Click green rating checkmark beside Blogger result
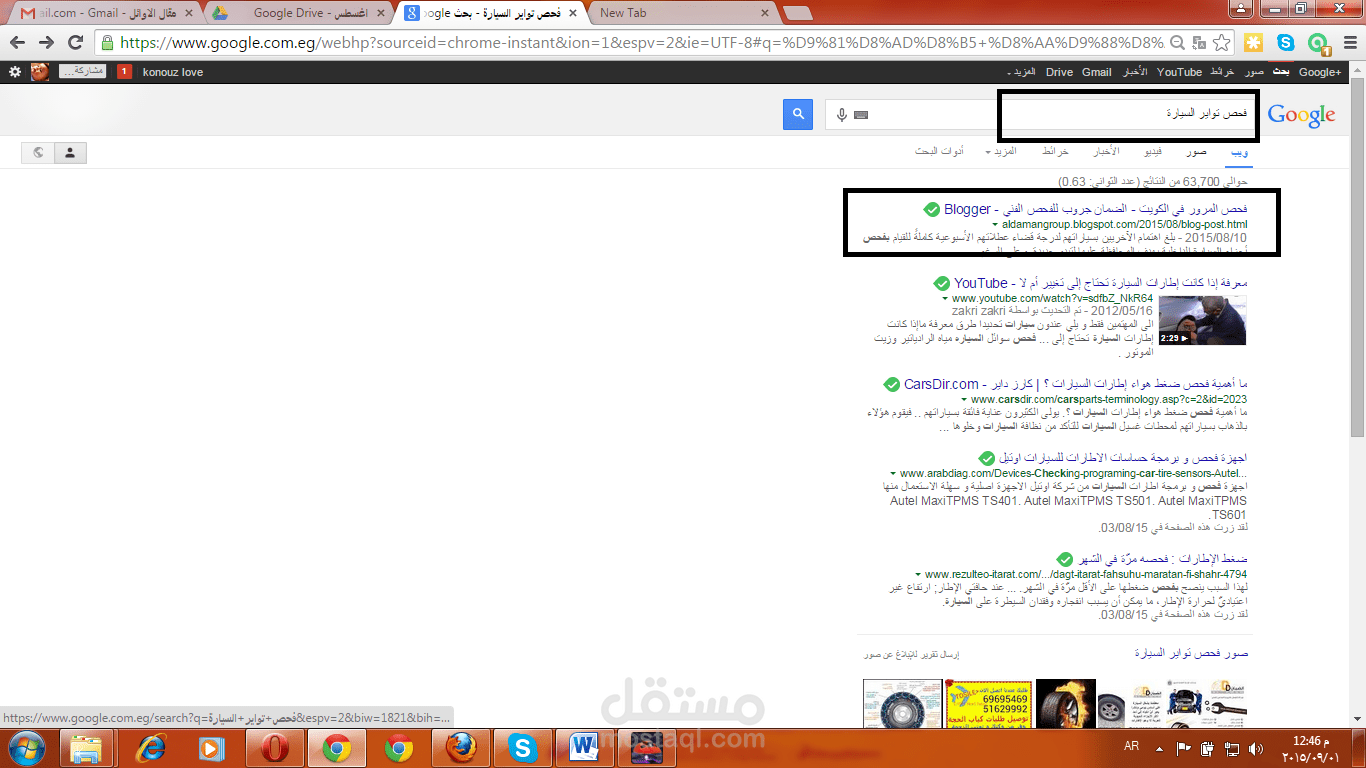Screen dimensions: 1366x768 click(932, 209)
